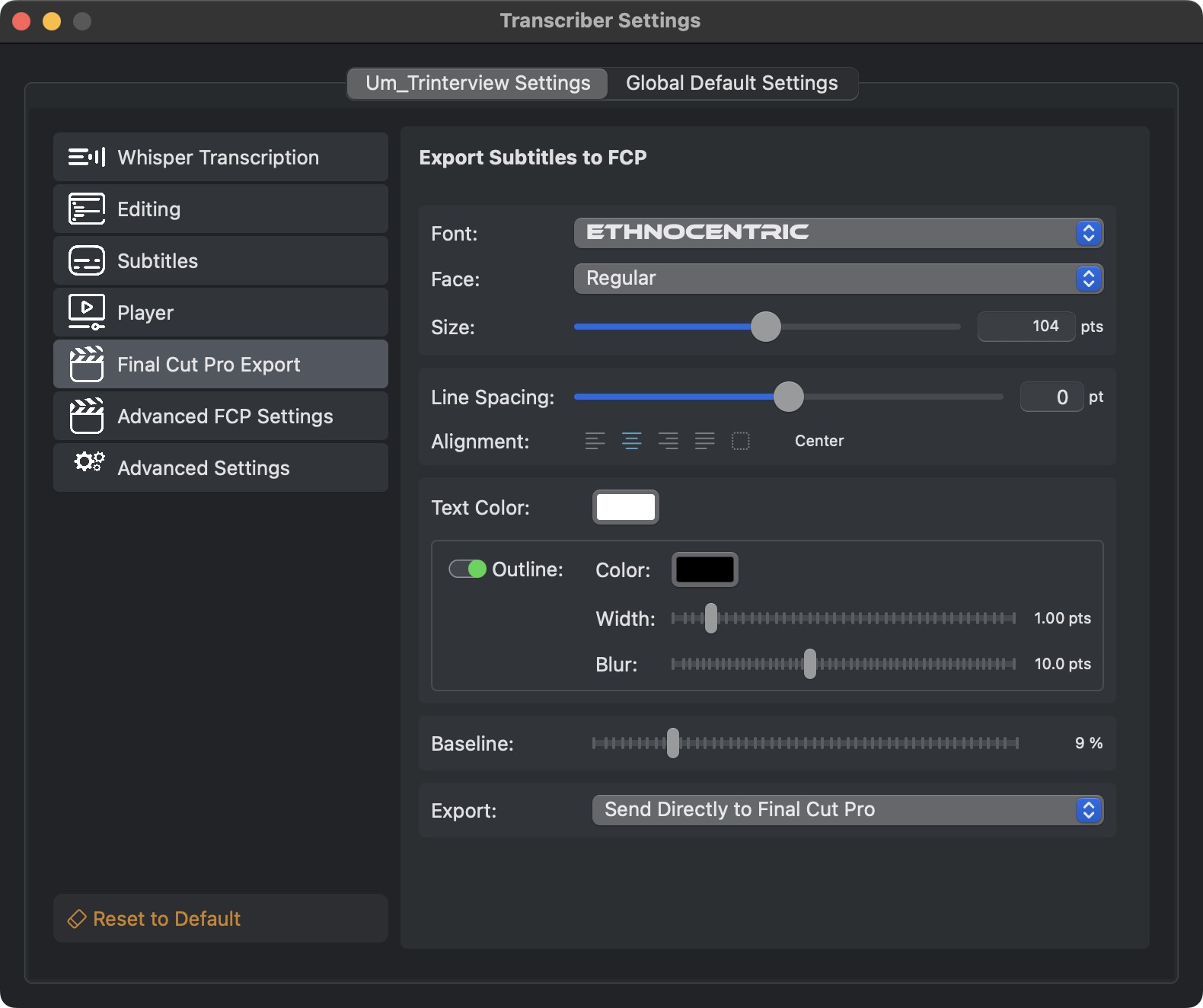Click the Whisper Transcription waveform icon
This screenshot has height=1008, width=1203.
(87, 158)
